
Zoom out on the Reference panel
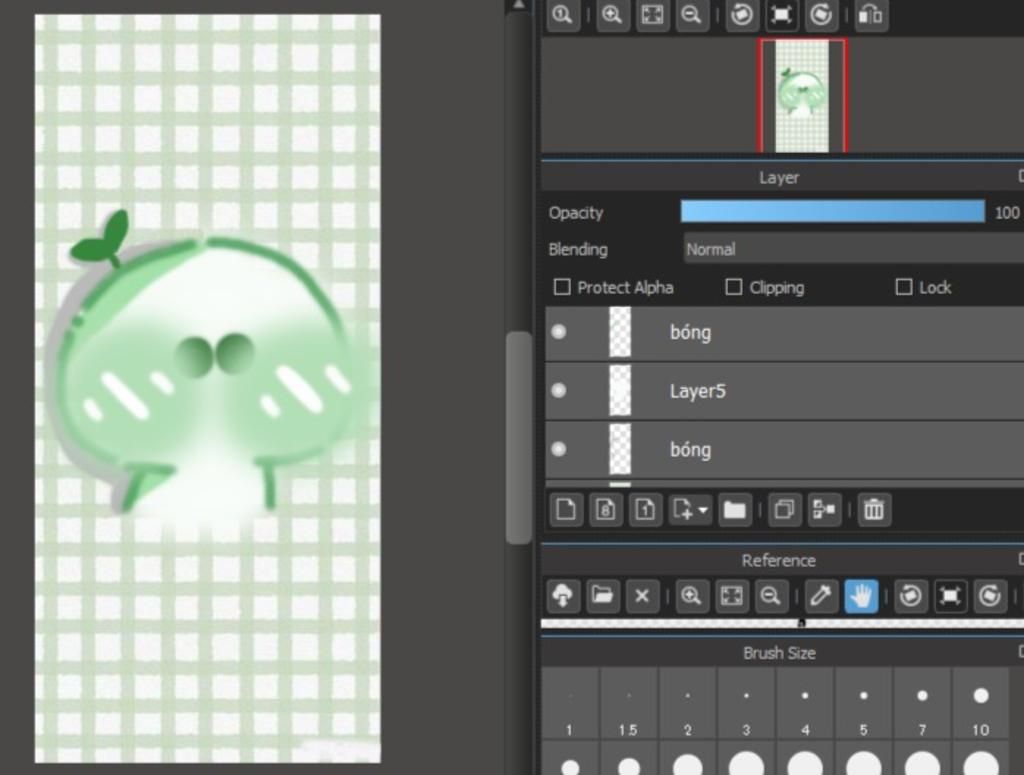[x=771, y=595]
